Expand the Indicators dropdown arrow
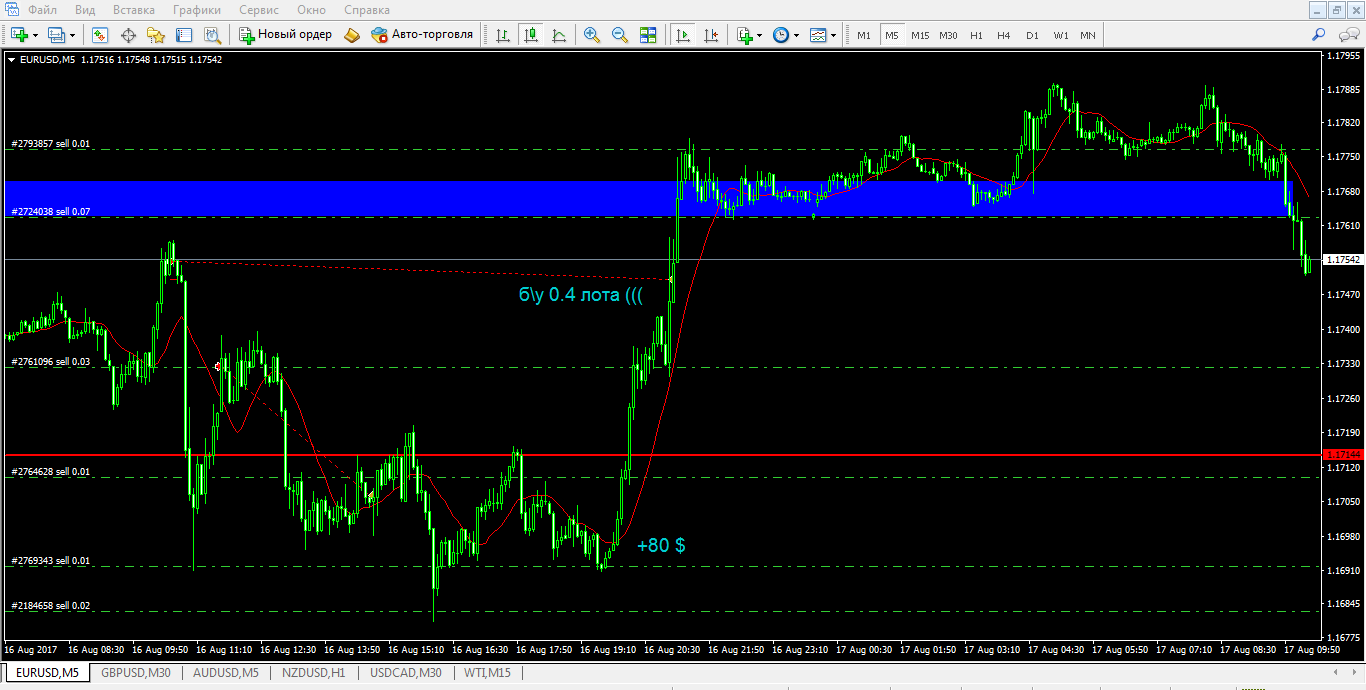 [760, 35]
